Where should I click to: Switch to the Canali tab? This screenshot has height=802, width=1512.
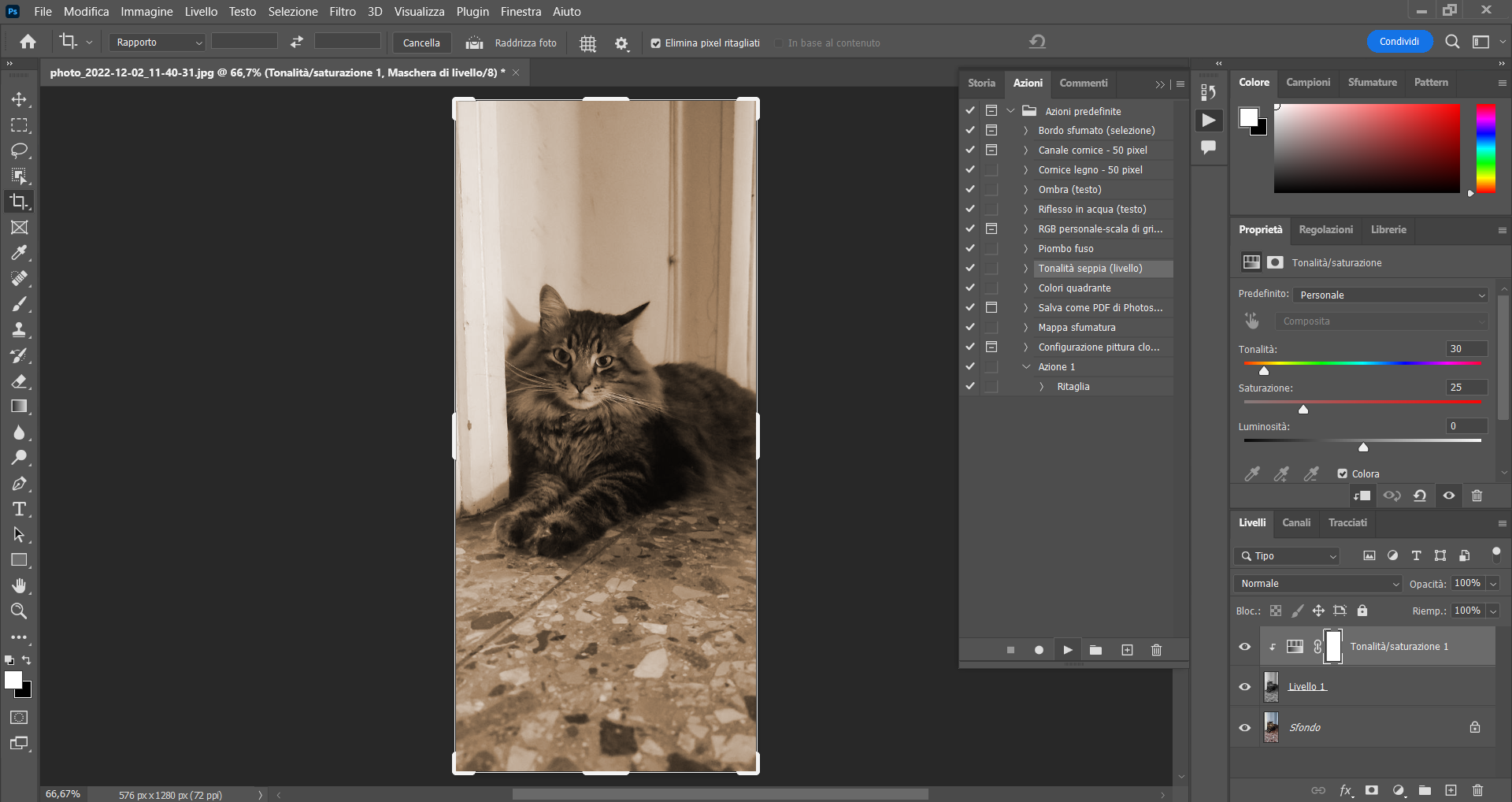pyautogui.click(x=1296, y=522)
